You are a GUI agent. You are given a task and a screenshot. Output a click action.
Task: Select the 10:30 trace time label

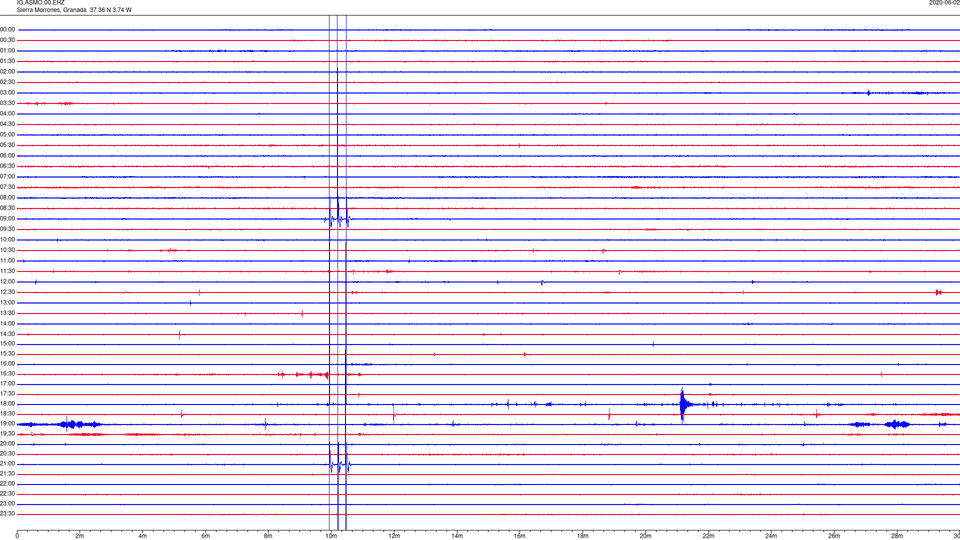click(x=7, y=250)
